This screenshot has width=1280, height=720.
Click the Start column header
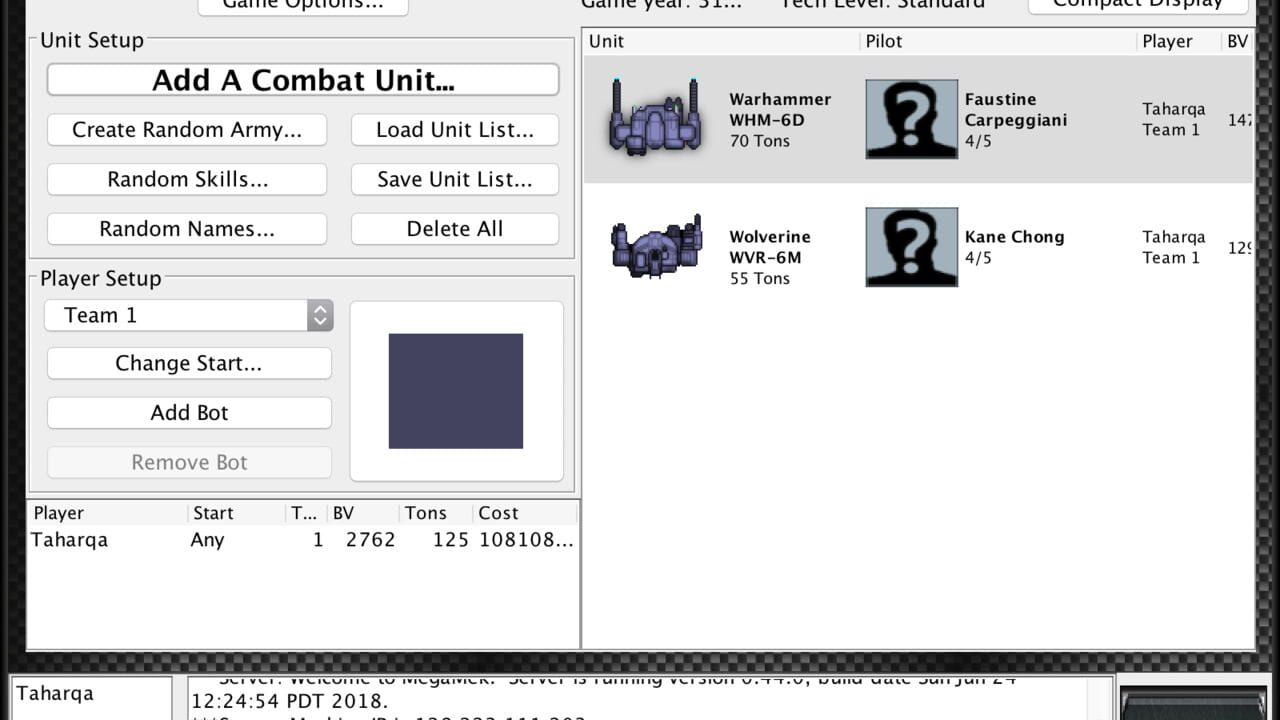tap(236, 513)
